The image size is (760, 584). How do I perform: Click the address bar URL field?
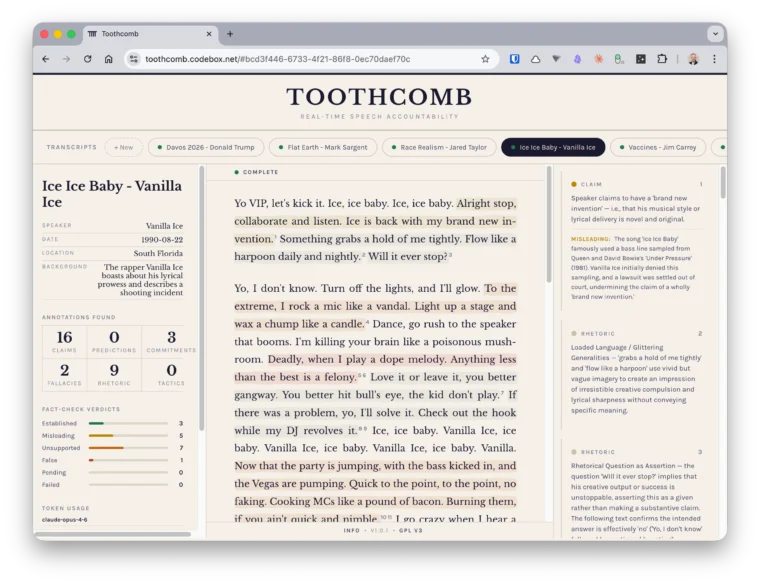click(310, 59)
